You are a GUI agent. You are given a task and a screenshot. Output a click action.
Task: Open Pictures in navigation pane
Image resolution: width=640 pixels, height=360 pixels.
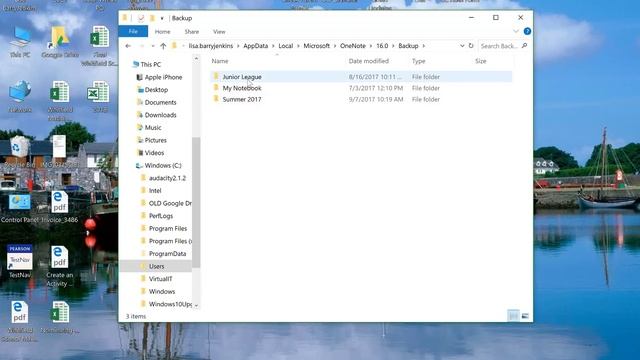tap(156, 140)
